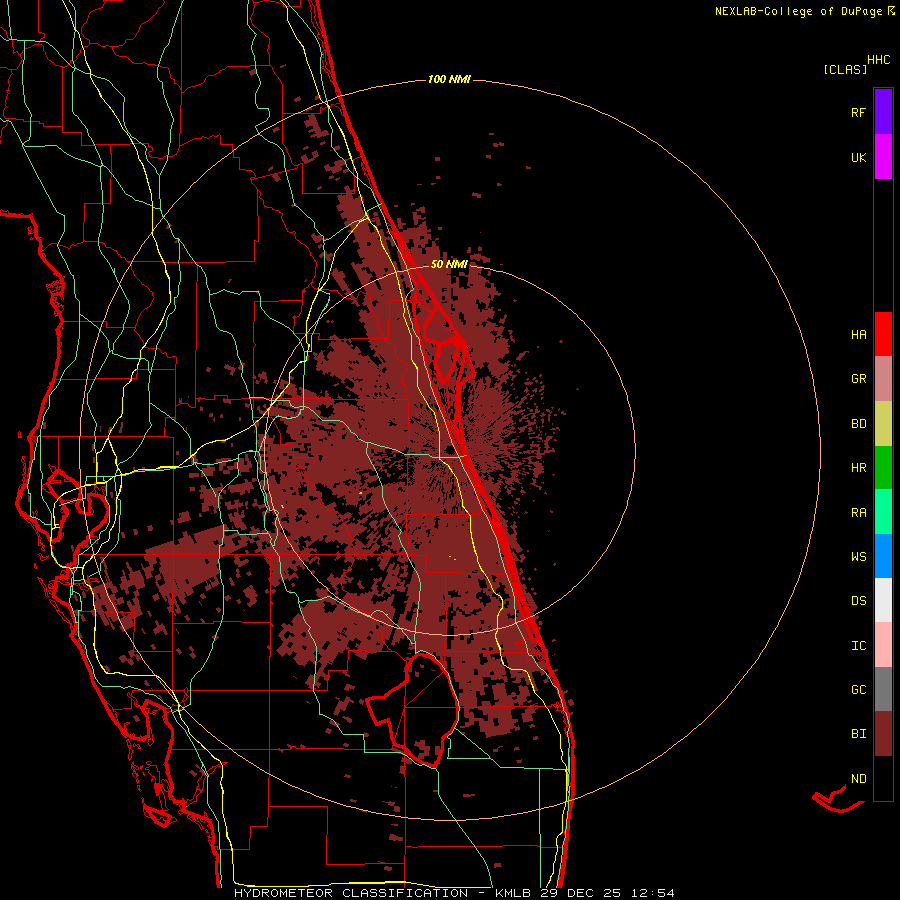Click the 'DS' legend label
This screenshot has height=900, width=900.
point(858,601)
